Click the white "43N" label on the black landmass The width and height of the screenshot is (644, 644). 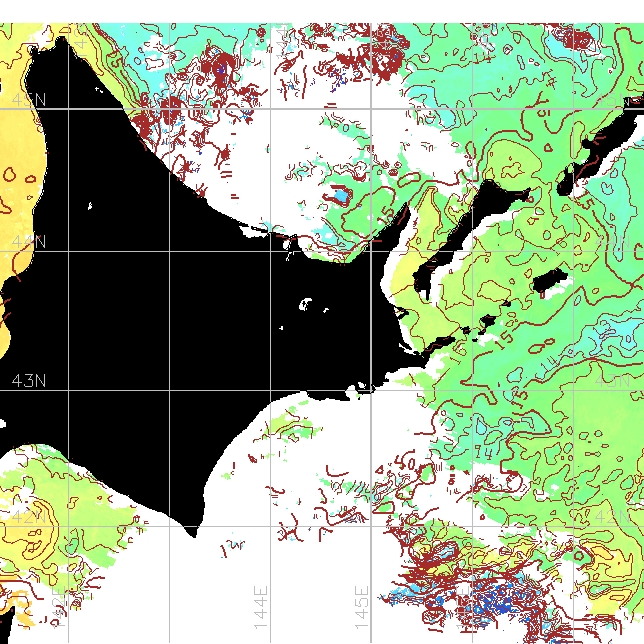pyautogui.click(x=29, y=381)
